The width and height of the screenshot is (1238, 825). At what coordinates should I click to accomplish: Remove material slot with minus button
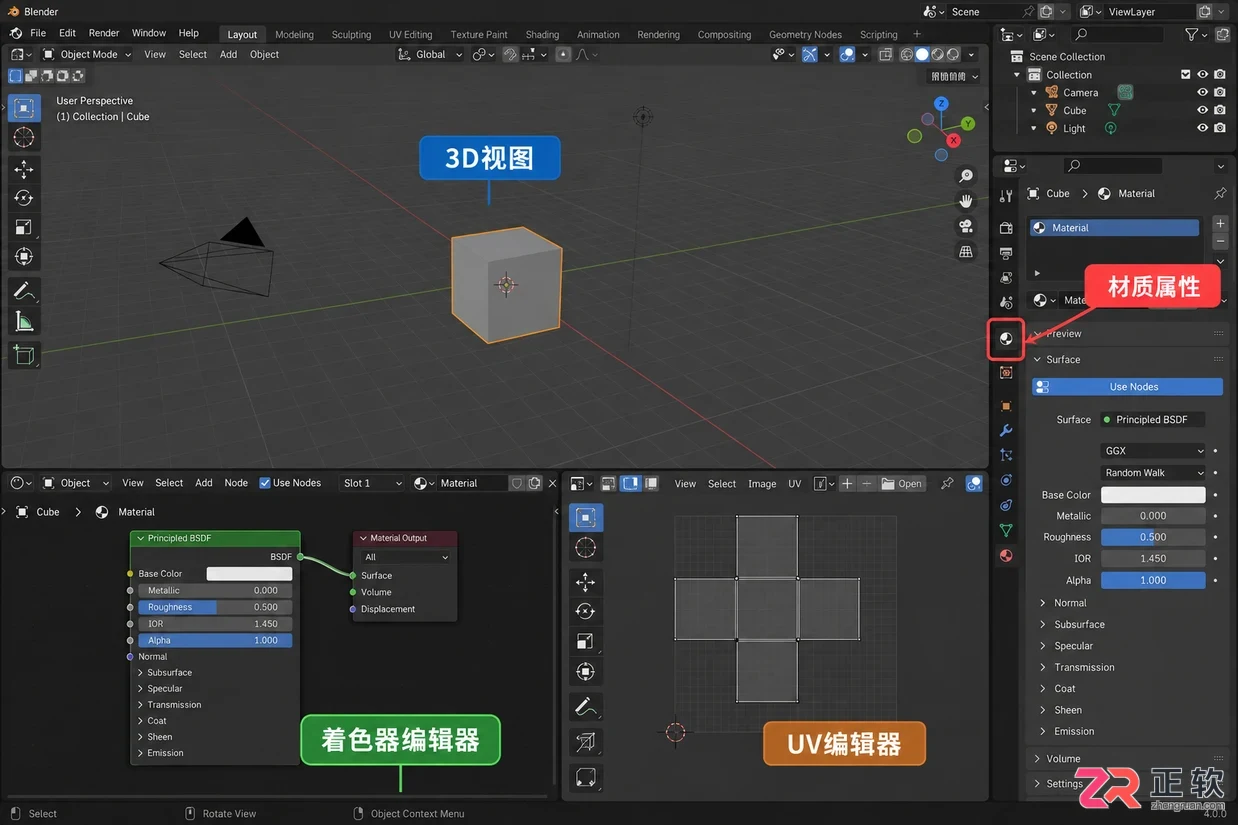1220,241
